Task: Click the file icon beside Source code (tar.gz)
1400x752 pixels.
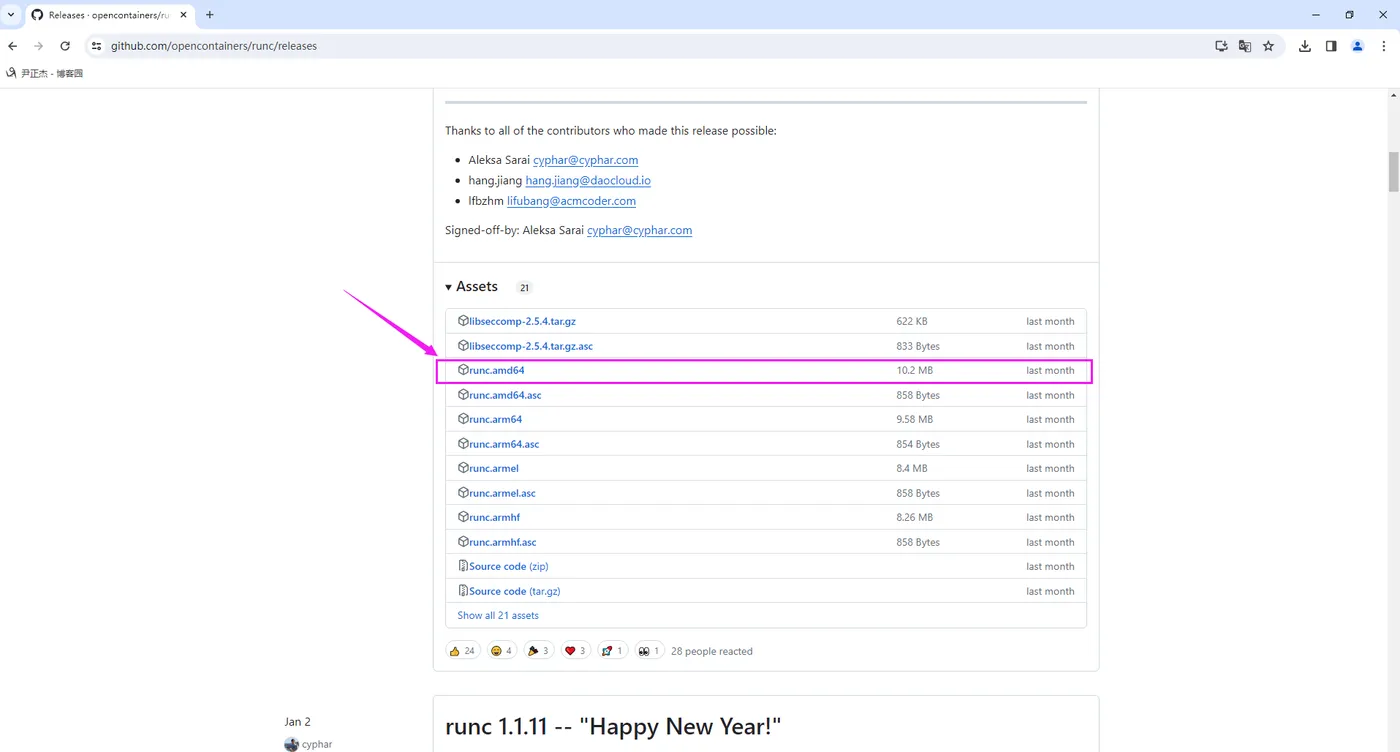Action: point(463,591)
